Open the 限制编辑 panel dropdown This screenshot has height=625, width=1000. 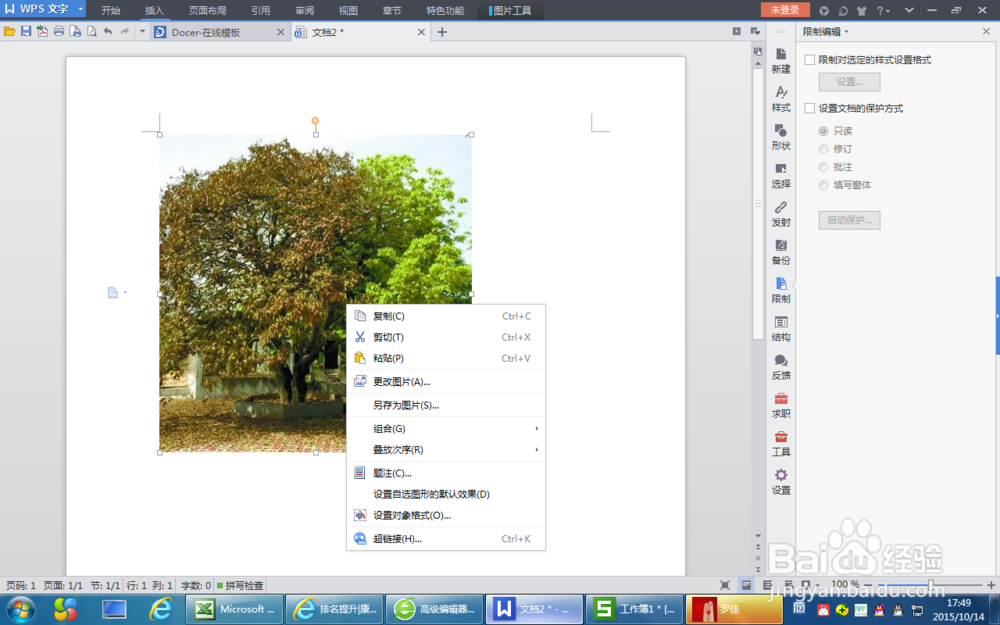click(833, 31)
